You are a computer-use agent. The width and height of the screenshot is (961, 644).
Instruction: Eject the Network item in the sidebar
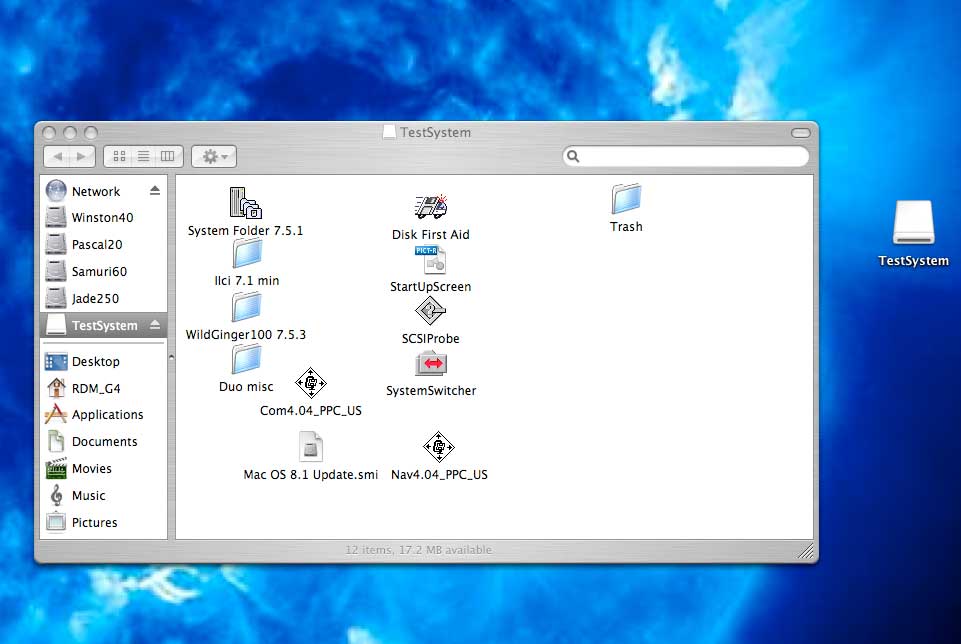point(155,191)
